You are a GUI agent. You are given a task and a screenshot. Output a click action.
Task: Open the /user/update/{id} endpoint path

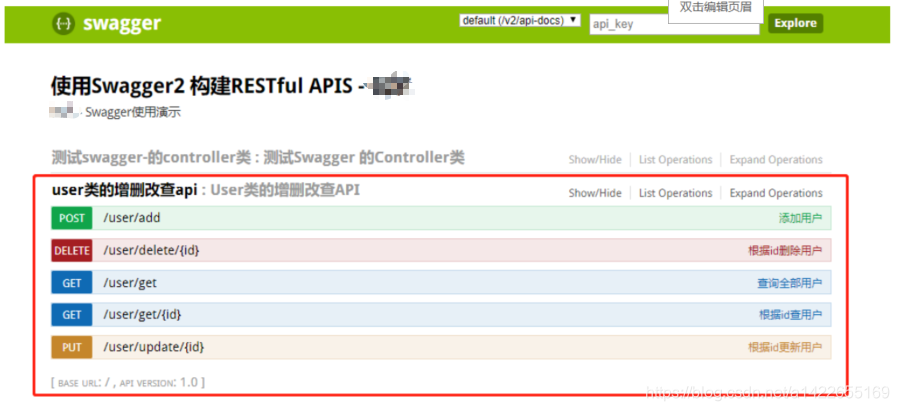coord(154,347)
